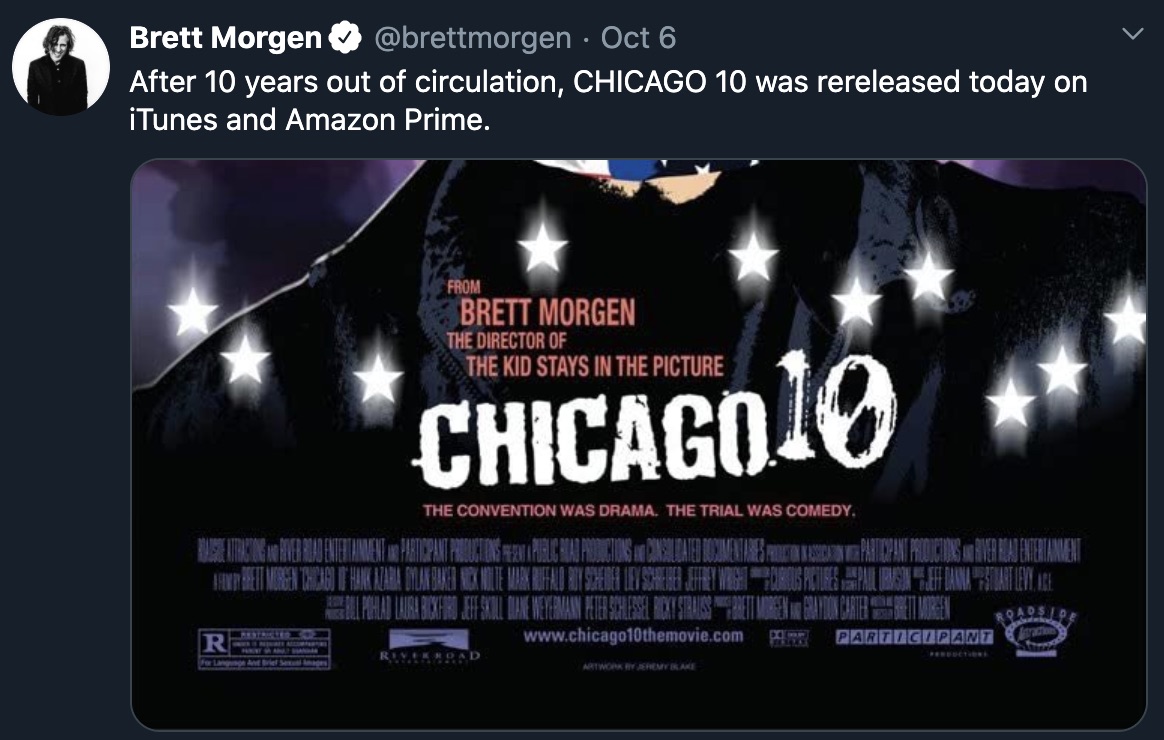
Task: Open Brett Morgen's profile avatar
Action: click(x=61, y=67)
